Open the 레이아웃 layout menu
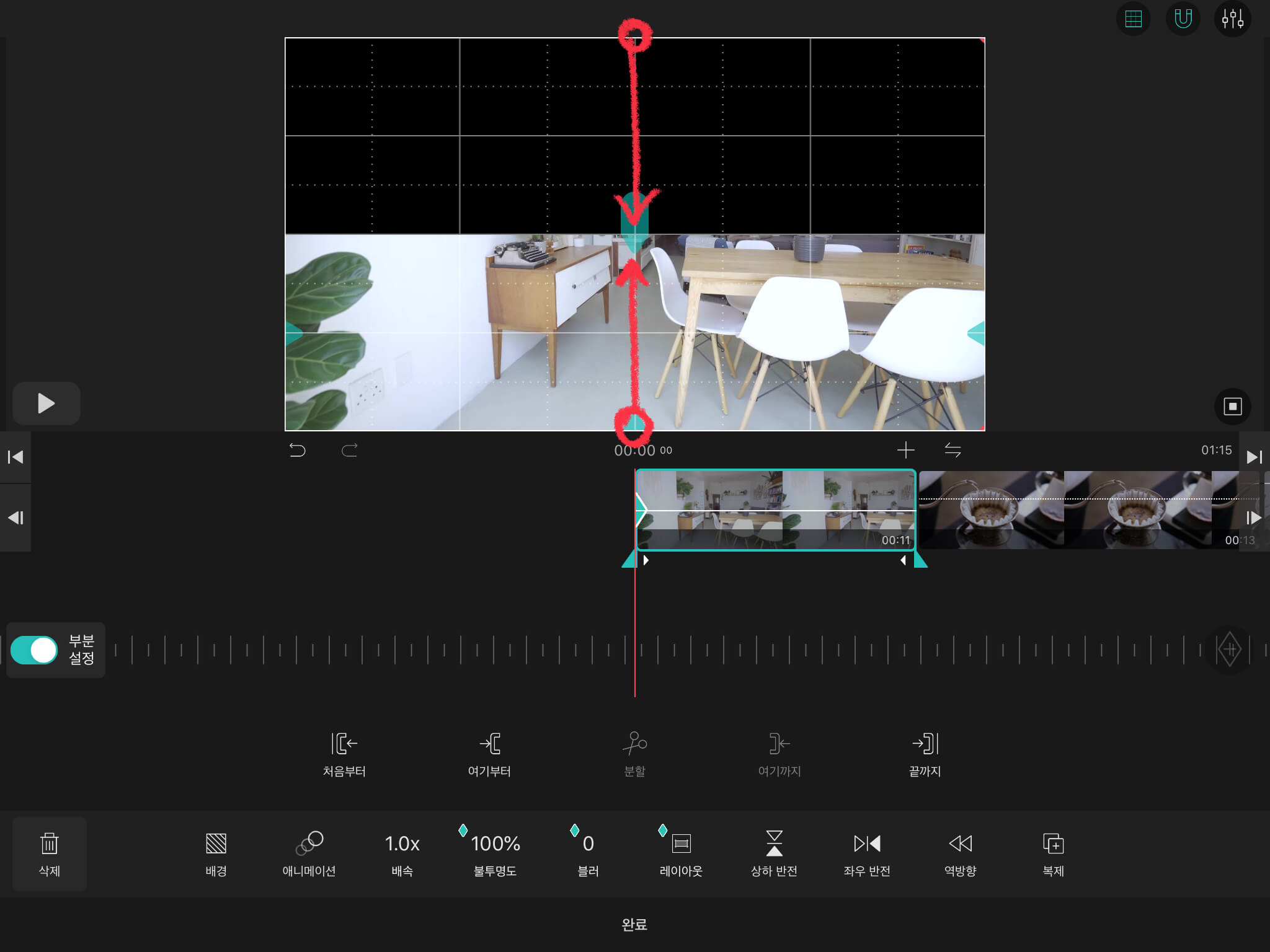 tap(681, 854)
